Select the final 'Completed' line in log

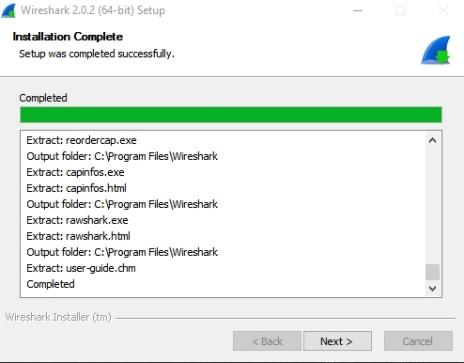point(50,284)
